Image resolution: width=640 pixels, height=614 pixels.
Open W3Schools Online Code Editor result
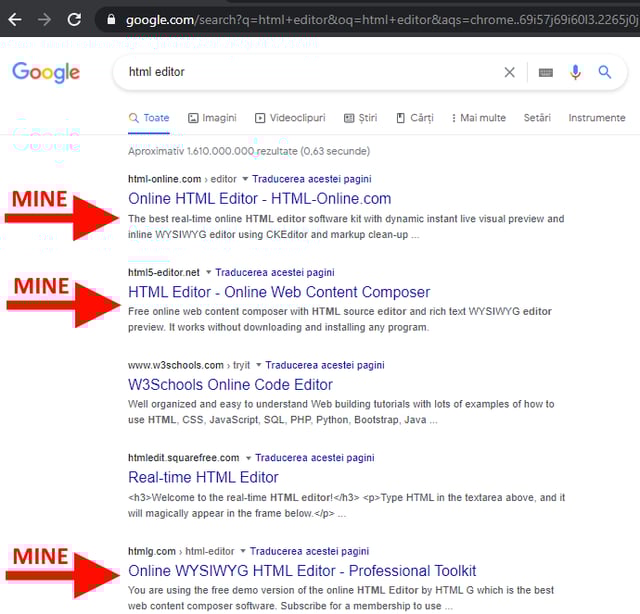tap(230, 385)
